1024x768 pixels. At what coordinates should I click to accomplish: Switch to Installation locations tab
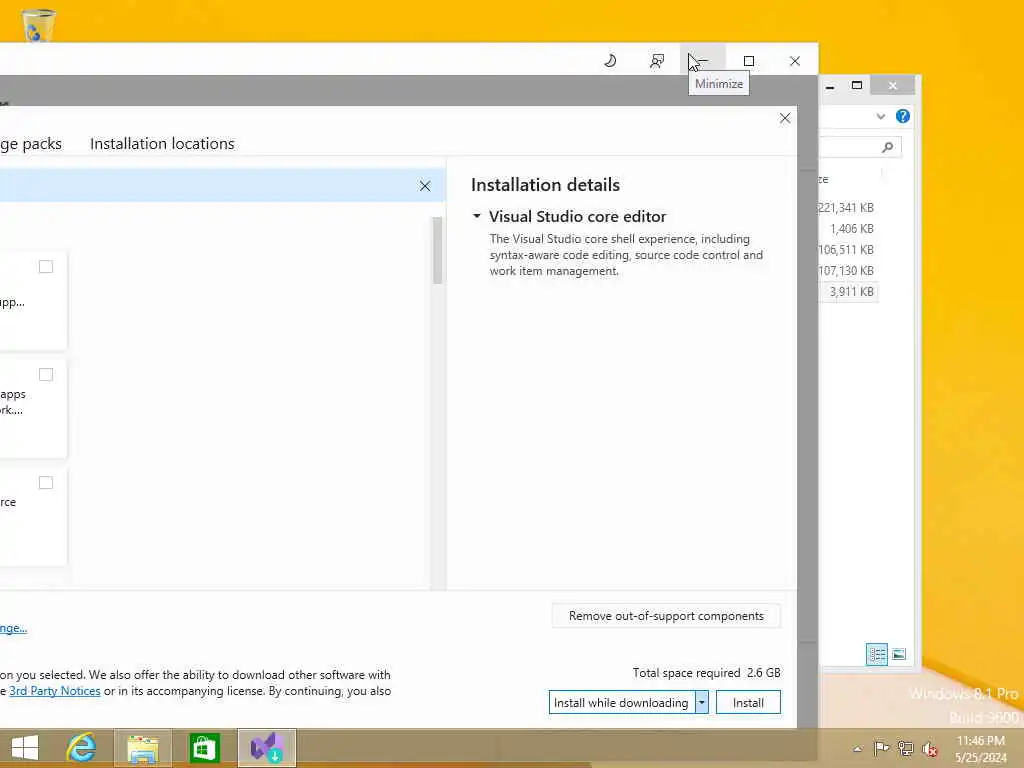click(162, 144)
